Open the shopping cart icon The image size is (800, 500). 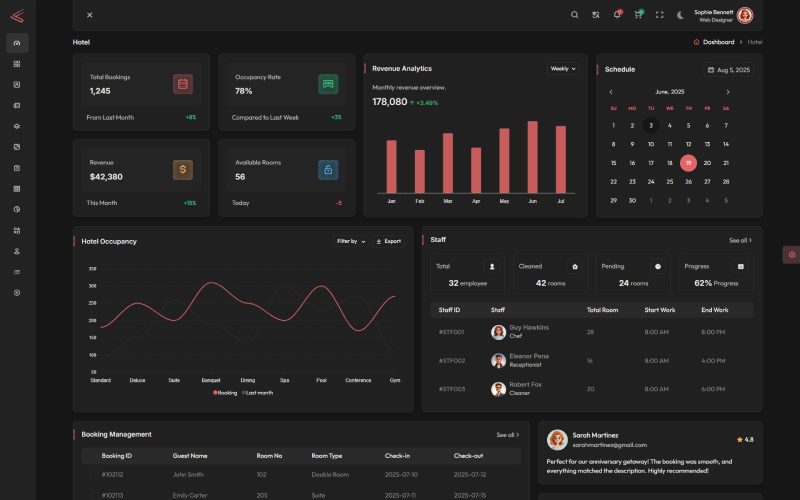click(x=638, y=15)
